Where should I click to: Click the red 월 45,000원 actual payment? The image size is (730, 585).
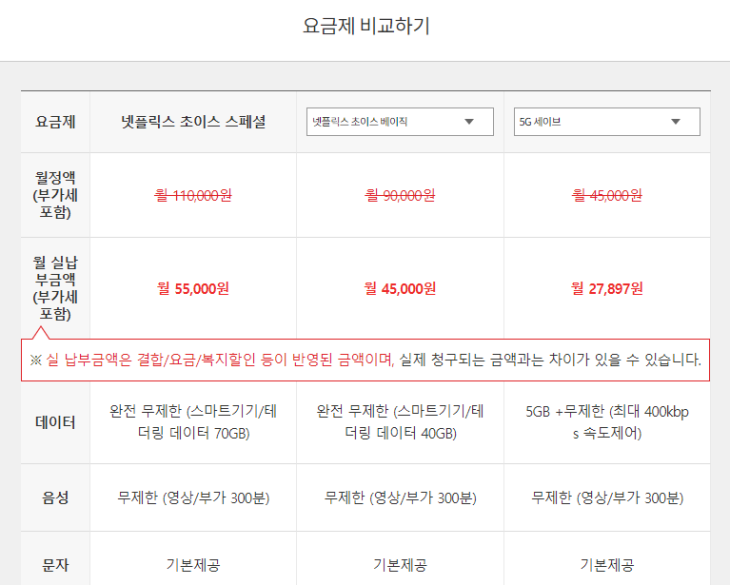400,289
